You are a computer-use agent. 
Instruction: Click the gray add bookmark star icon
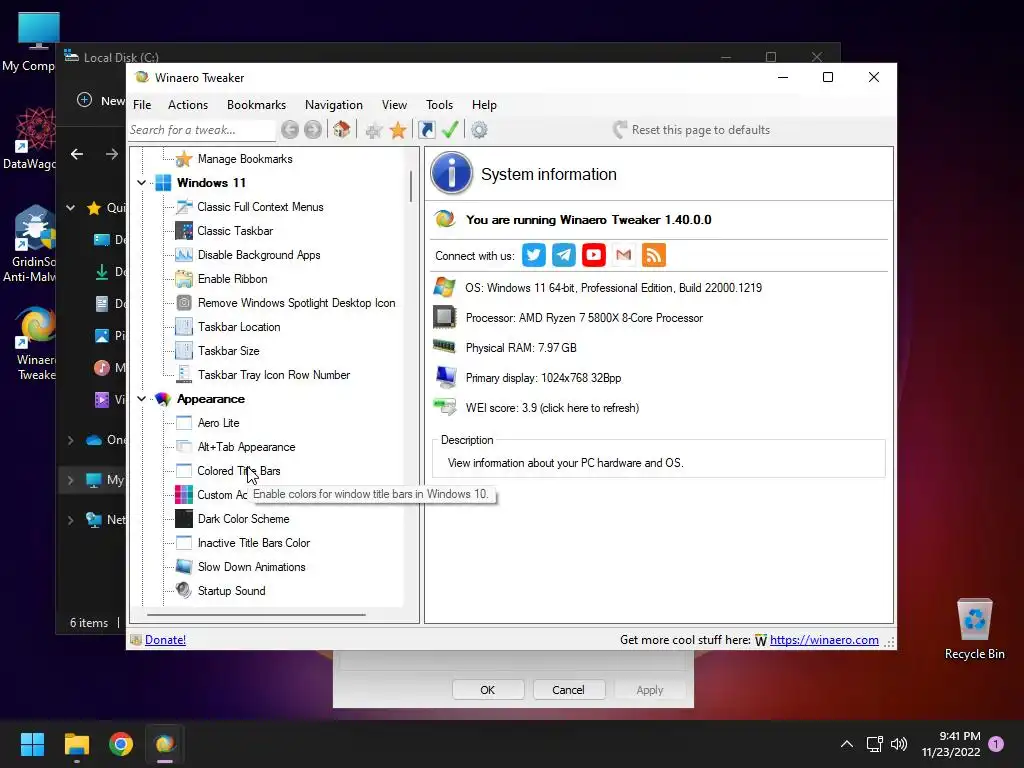374,130
